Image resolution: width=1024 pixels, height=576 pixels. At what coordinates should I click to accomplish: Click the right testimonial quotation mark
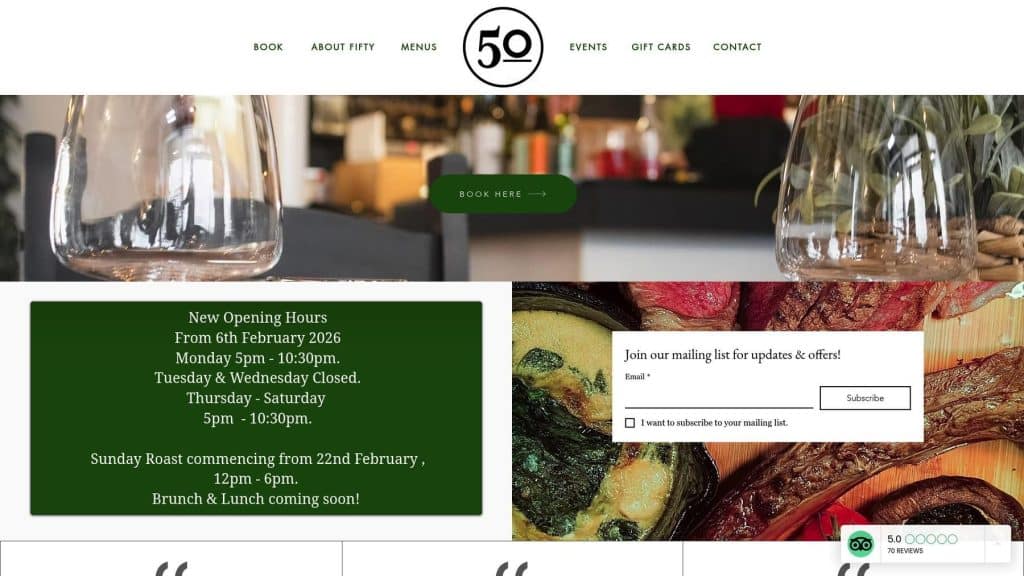point(853,568)
